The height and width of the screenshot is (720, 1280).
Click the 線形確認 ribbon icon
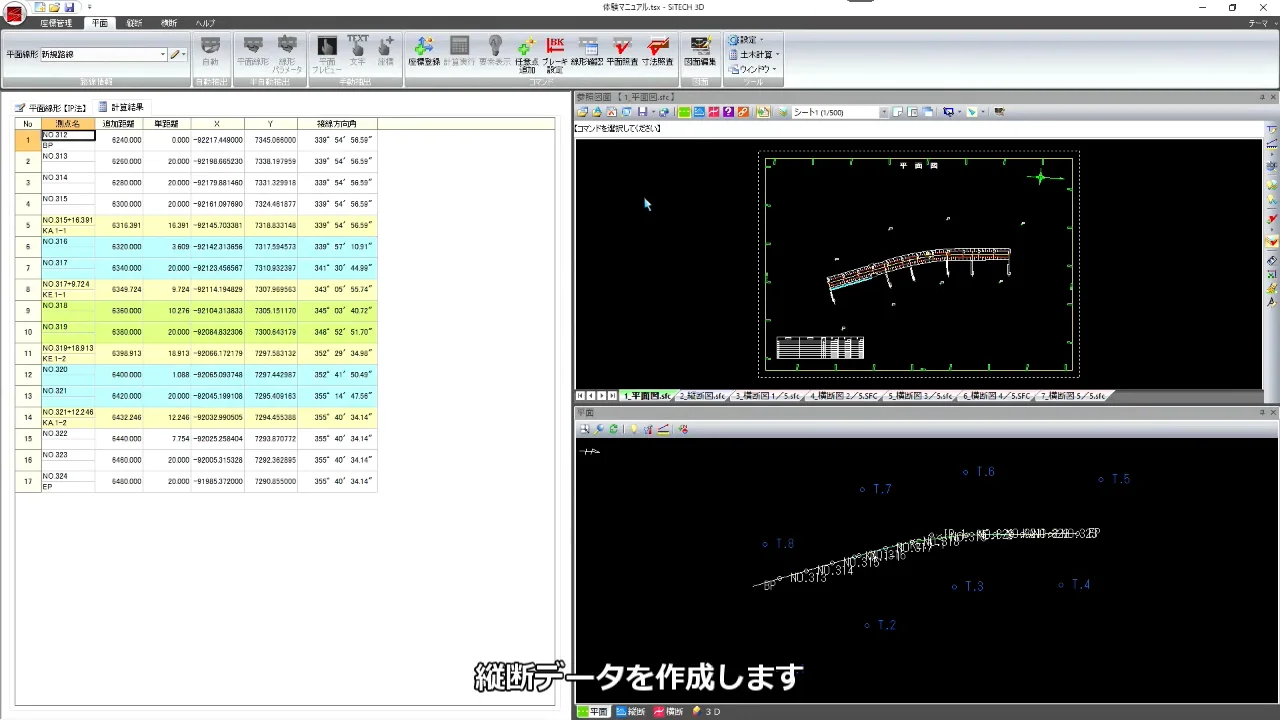587,51
